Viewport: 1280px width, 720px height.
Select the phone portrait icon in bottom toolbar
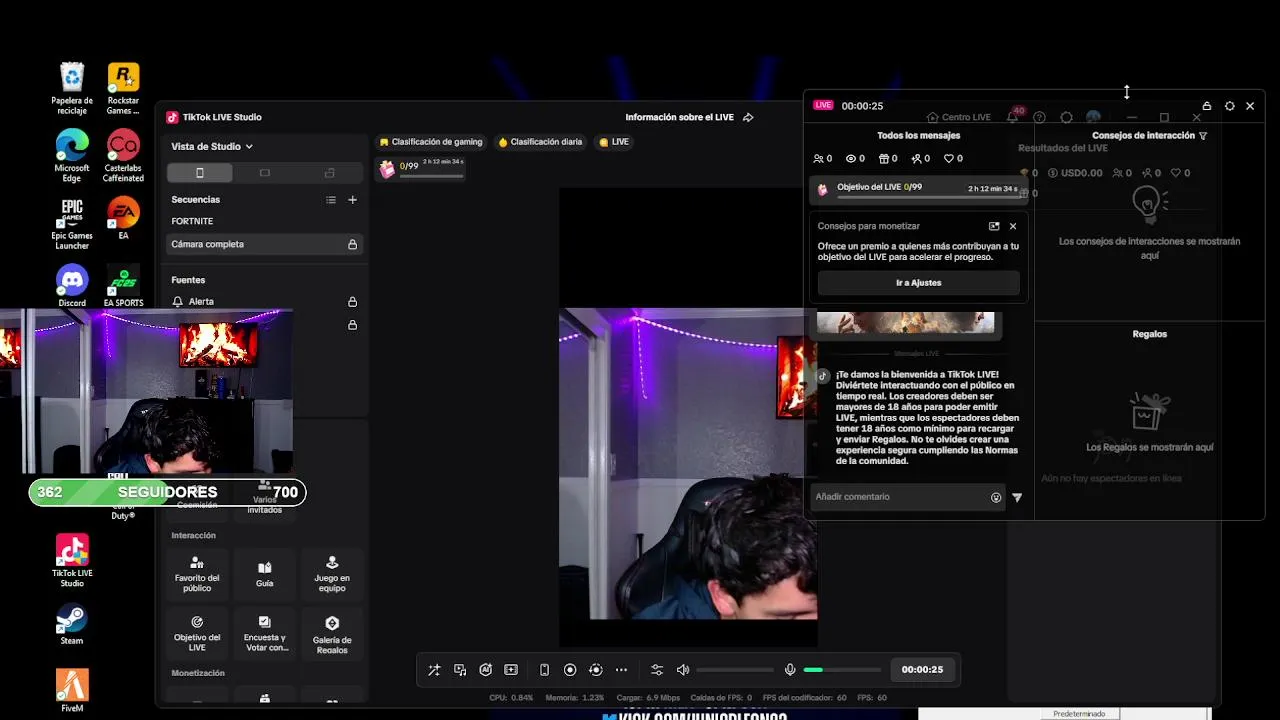tap(544, 670)
